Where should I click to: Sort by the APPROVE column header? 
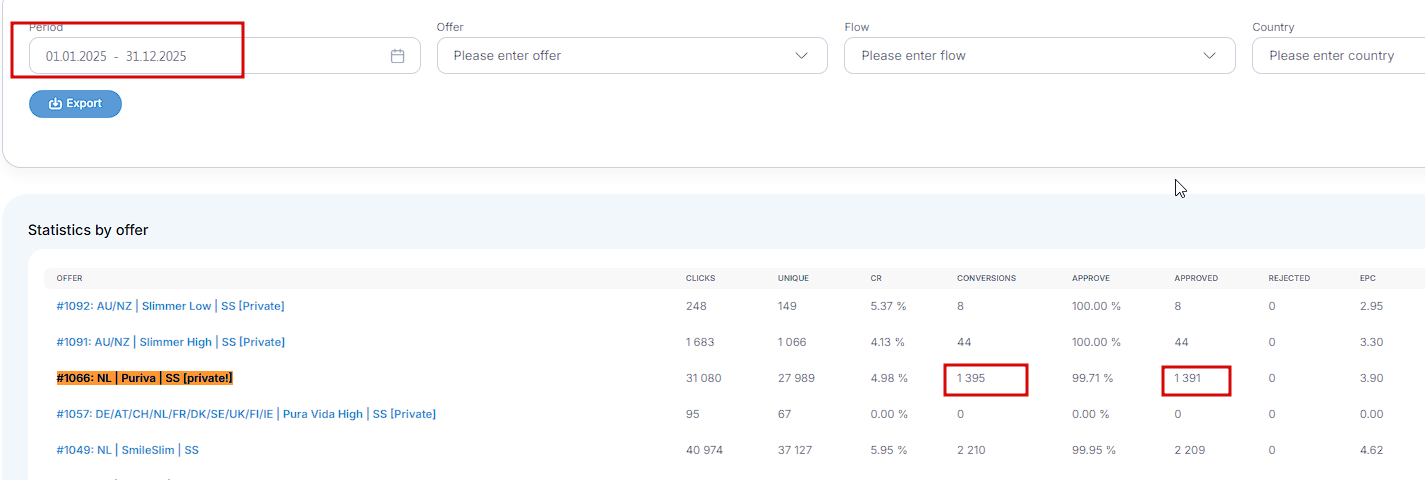(x=1091, y=278)
